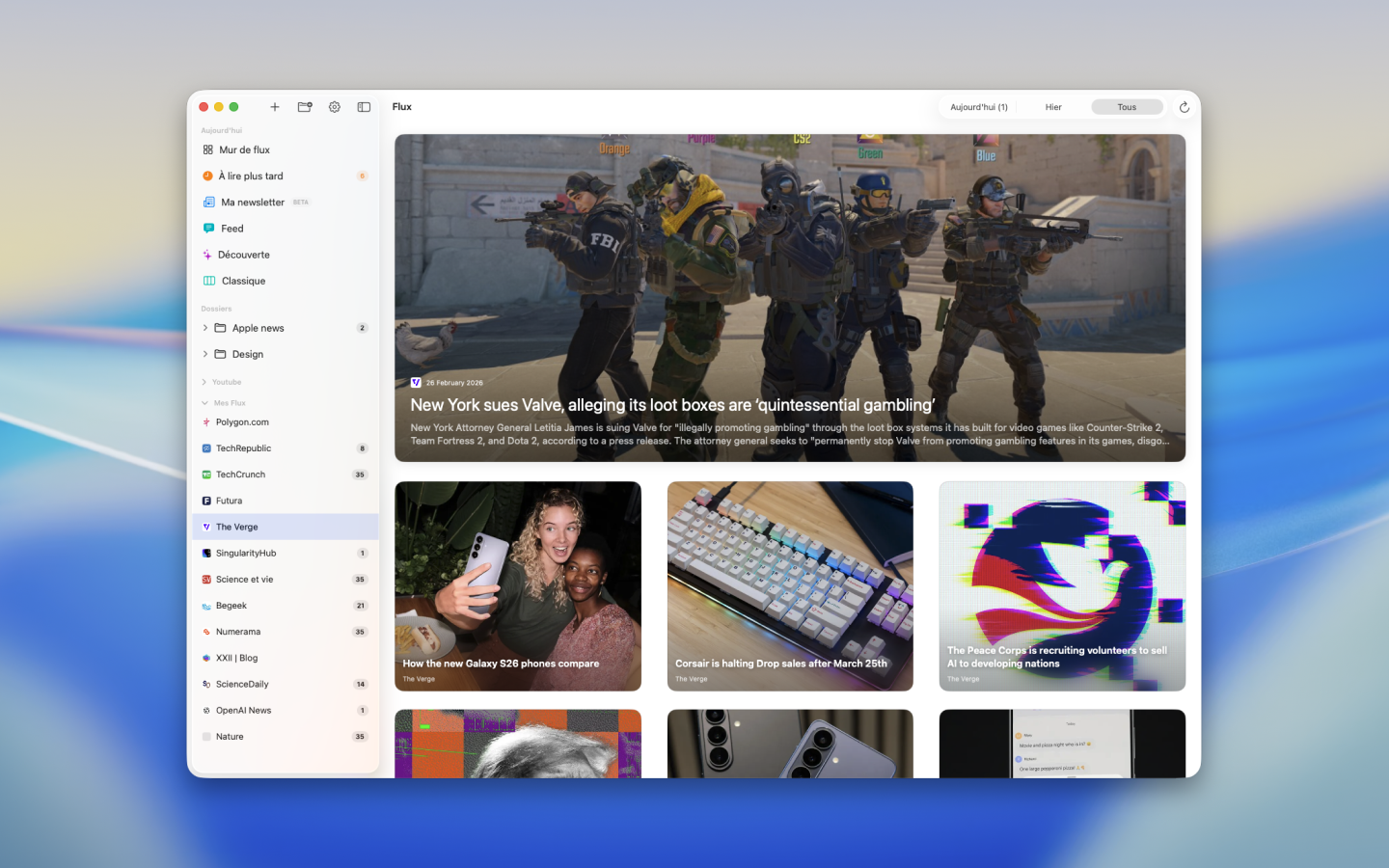This screenshot has width=1389, height=868.
Task: Open À lire plus tard list
Action: (251, 176)
